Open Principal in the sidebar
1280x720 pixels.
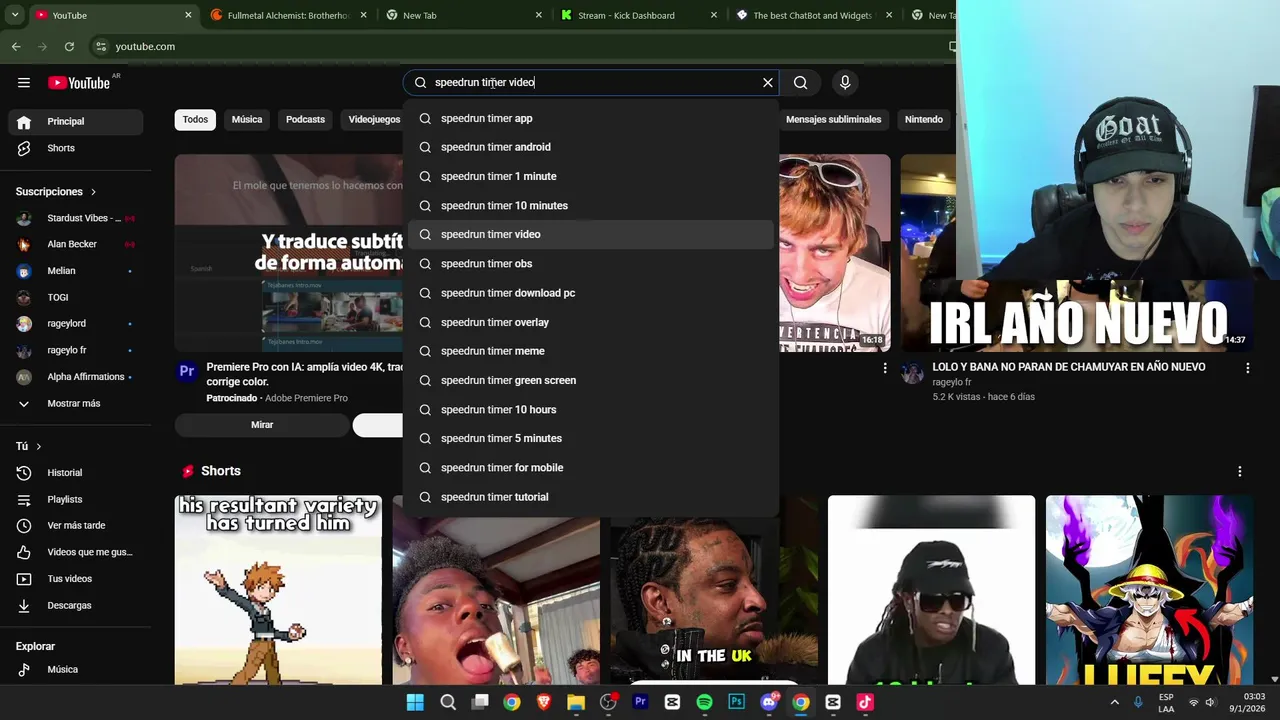76,121
